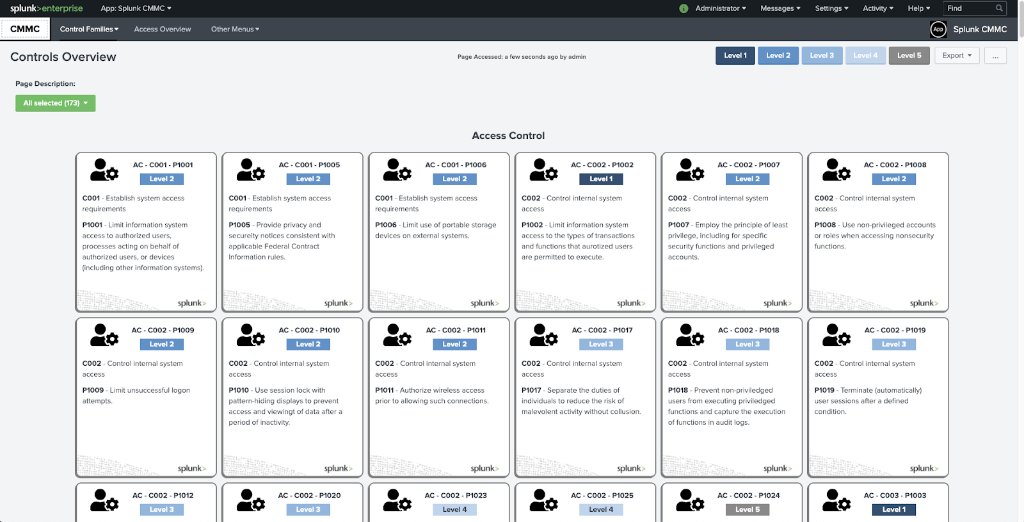The width and height of the screenshot is (1024, 522).
Task: Click the search magnifier in Find box
Action: 999,8
